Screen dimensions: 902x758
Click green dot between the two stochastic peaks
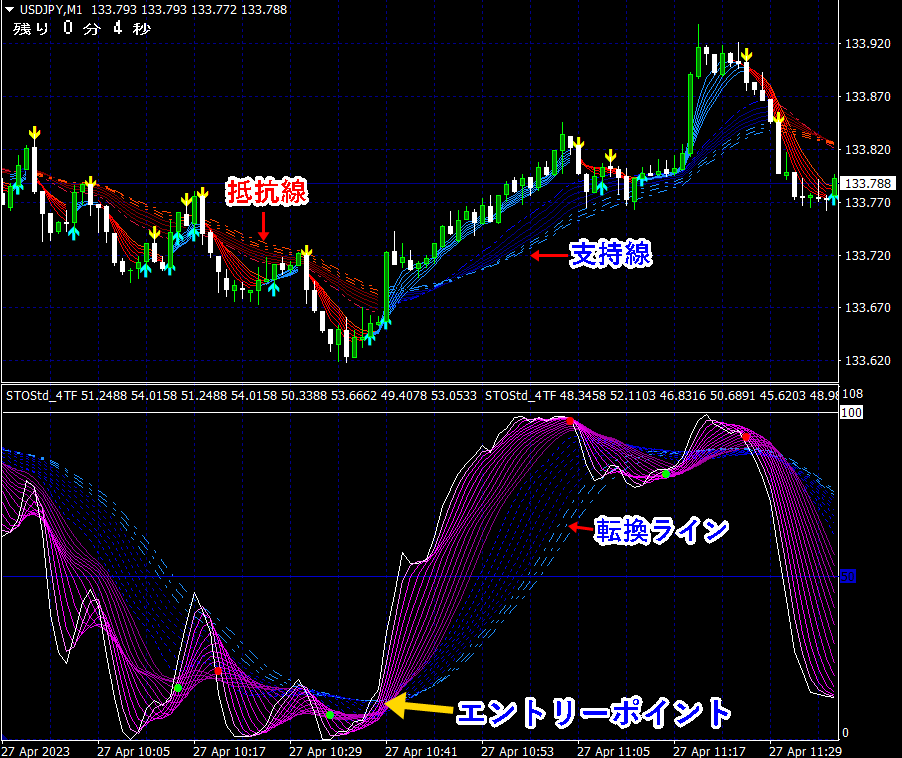664,474
